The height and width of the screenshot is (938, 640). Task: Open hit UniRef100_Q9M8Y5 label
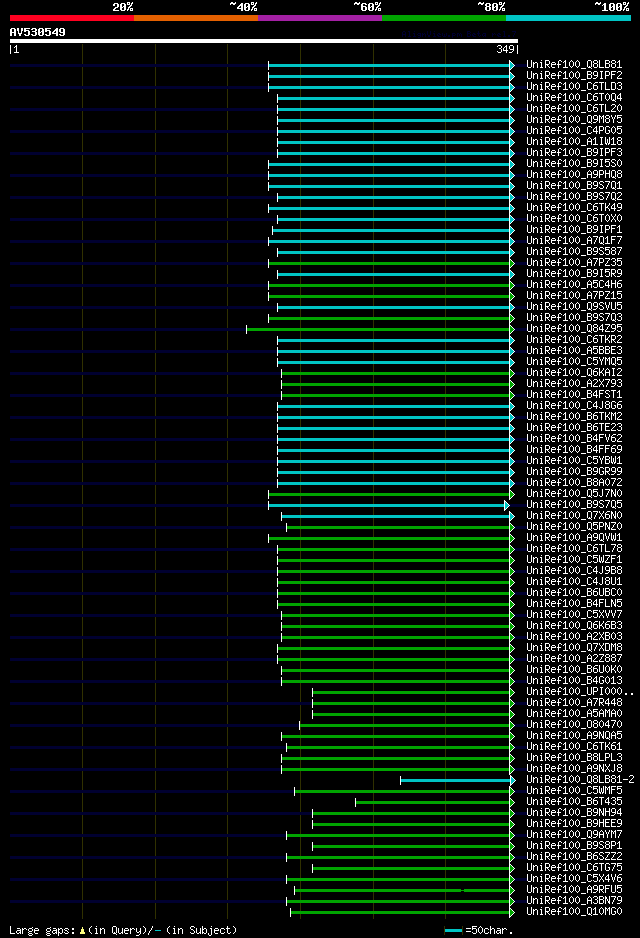[574, 119]
